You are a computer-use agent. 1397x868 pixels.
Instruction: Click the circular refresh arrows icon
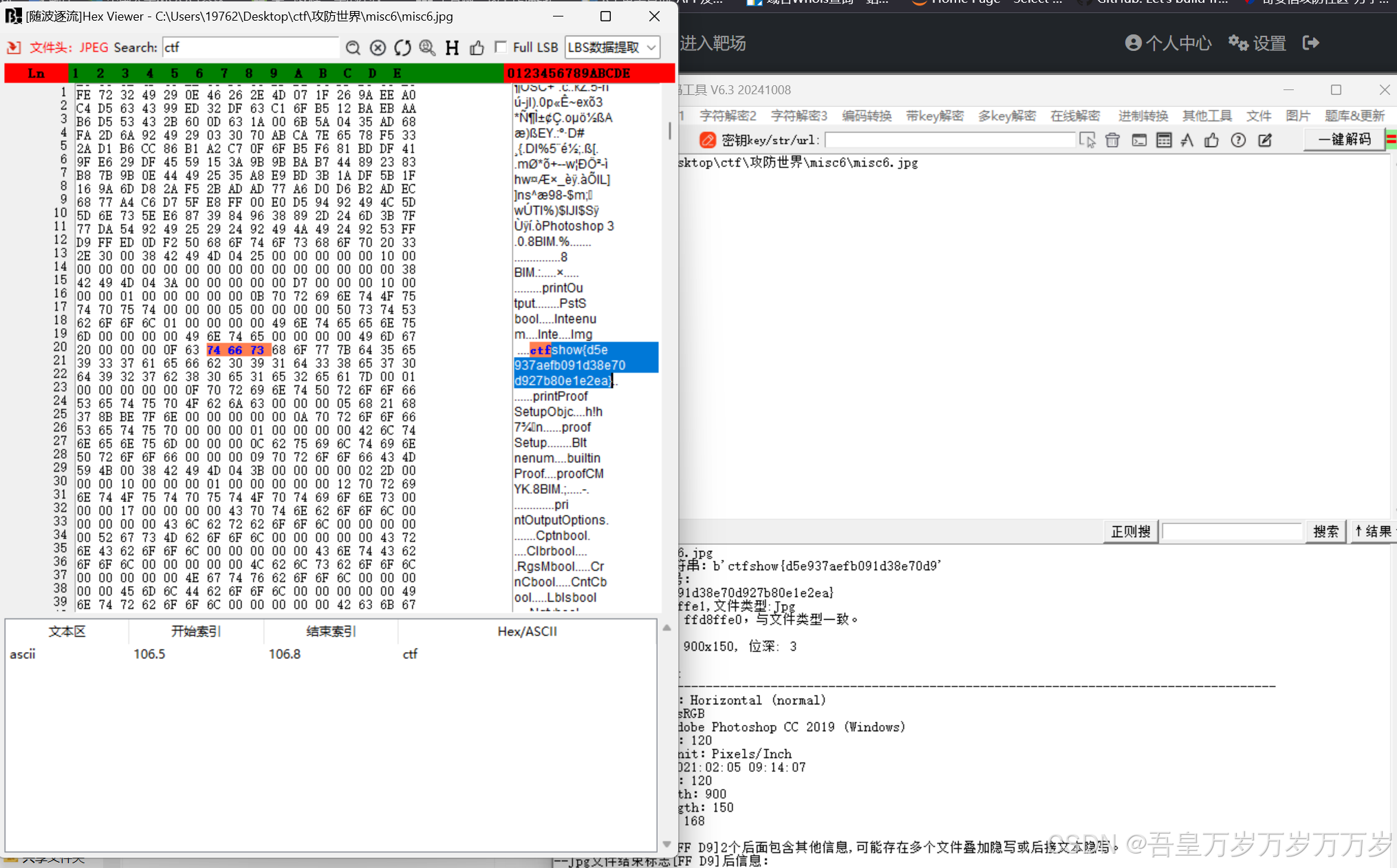402,47
